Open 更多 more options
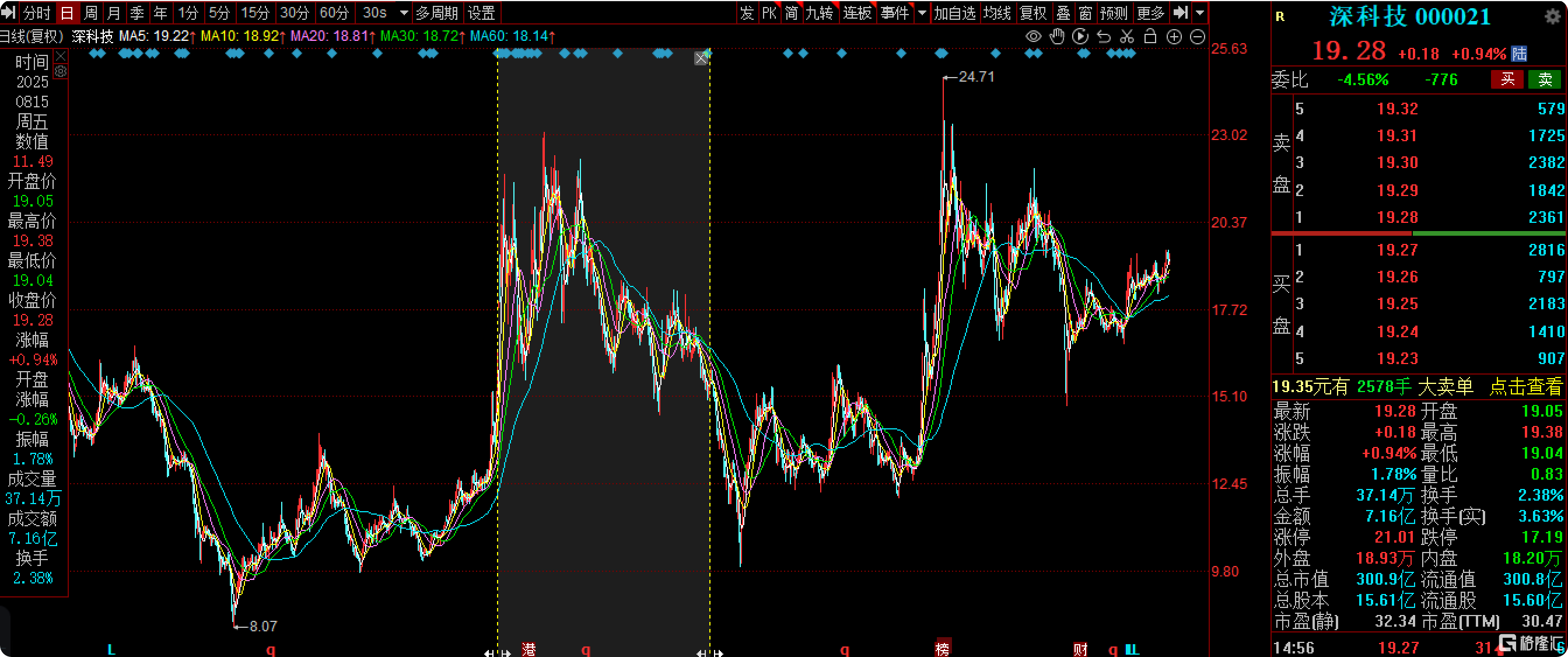The image size is (1568, 657). [1150, 12]
